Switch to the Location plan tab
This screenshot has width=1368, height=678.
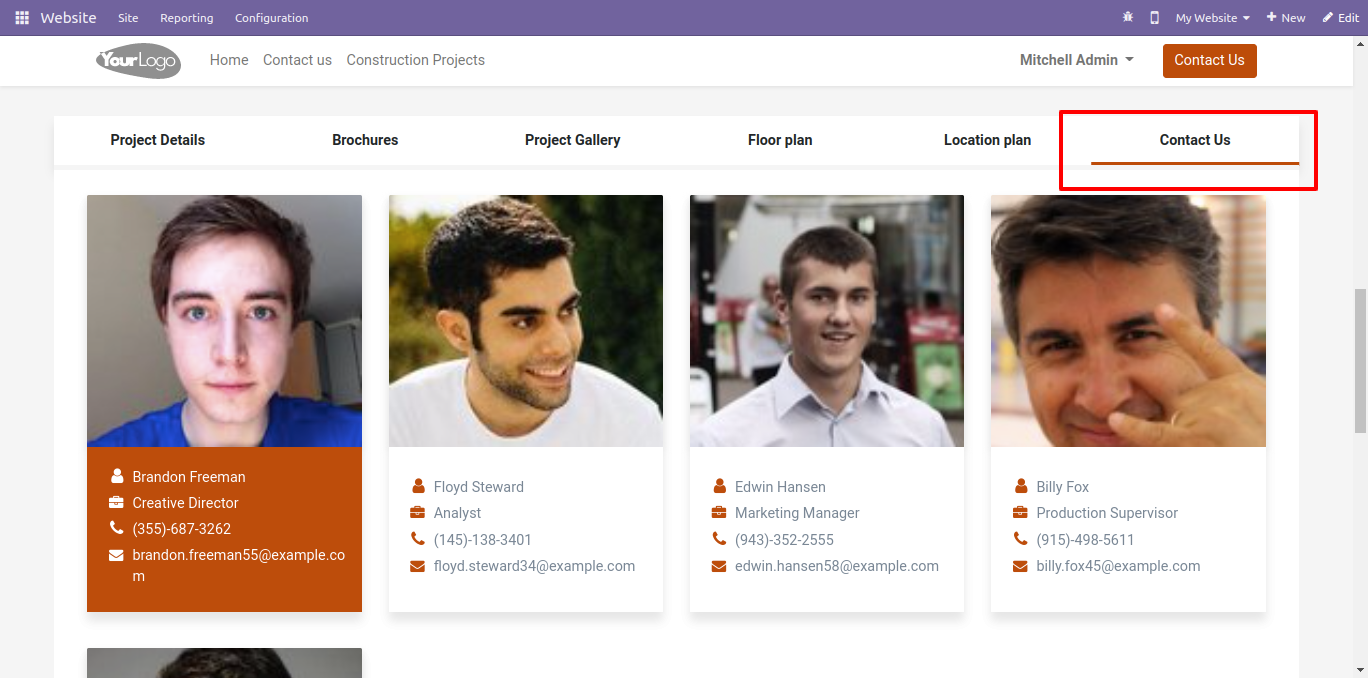coord(987,140)
